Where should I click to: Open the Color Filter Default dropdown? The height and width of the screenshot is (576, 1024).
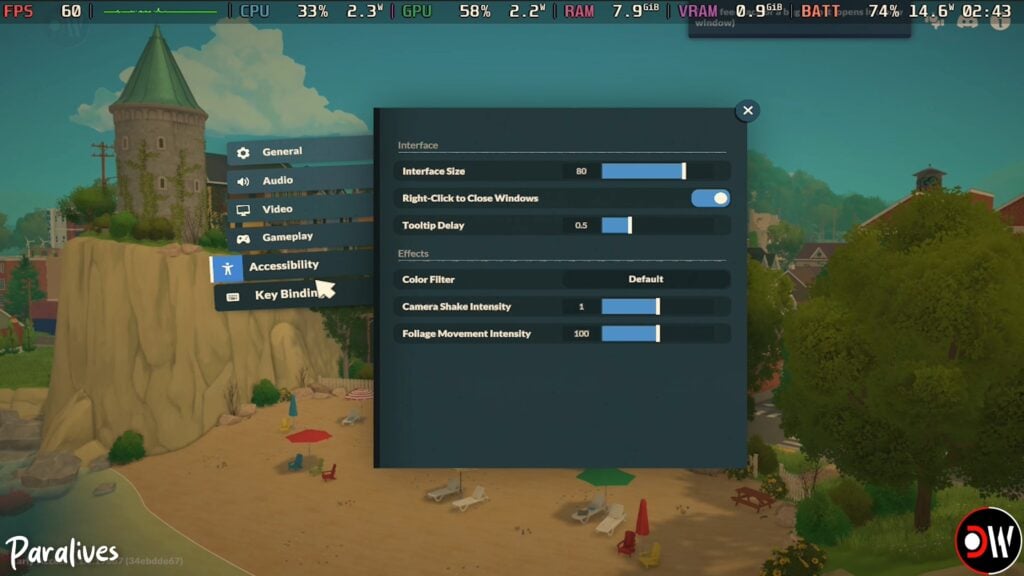(646, 279)
